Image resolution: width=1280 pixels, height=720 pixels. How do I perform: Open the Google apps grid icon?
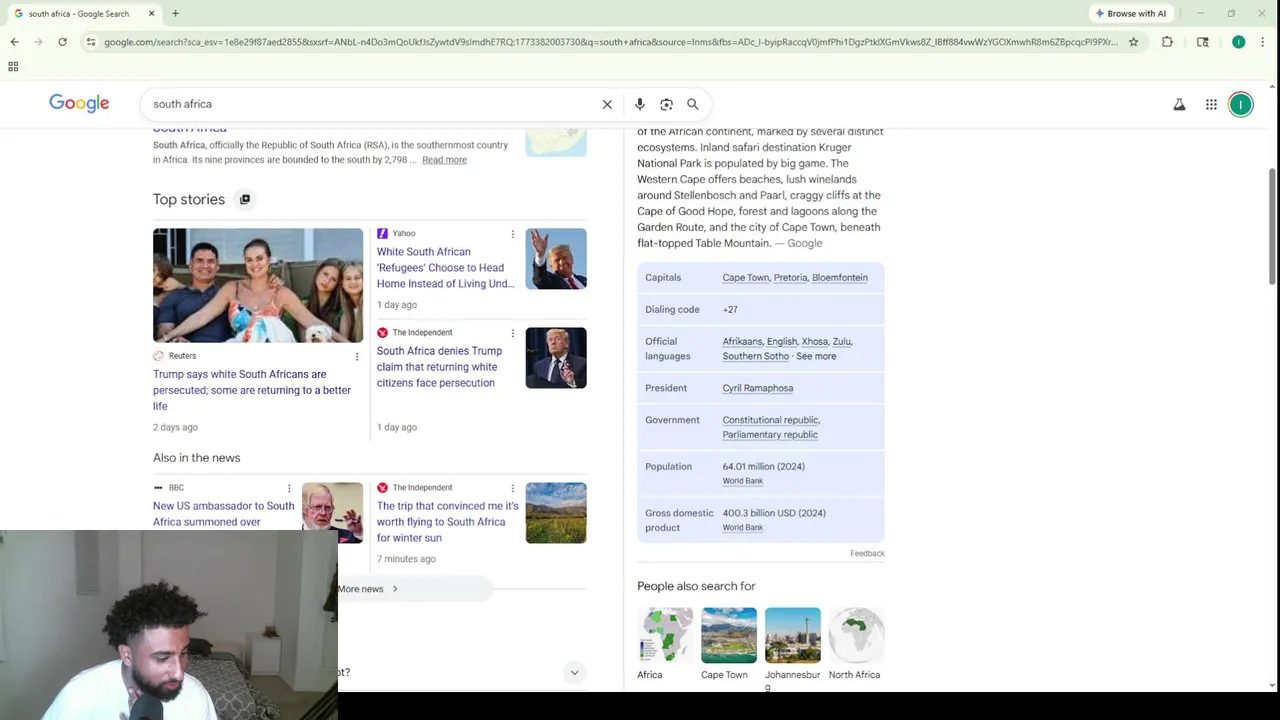(x=1211, y=104)
